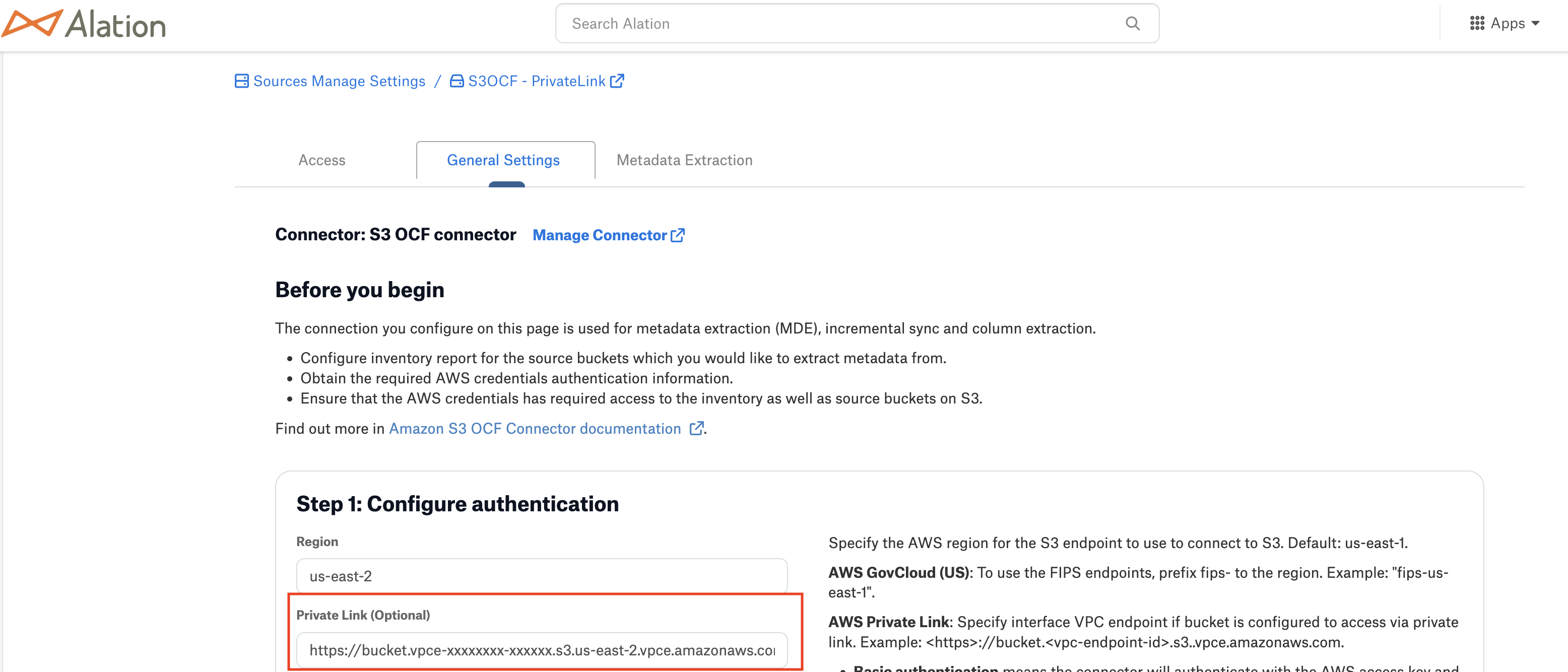The image size is (1568, 672).
Task: Click the Private Link input field
Action: (542, 649)
